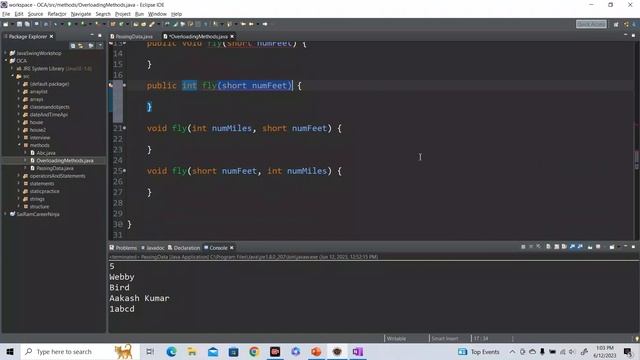Click the Type here to search box

pyautogui.click(x=80, y=351)
